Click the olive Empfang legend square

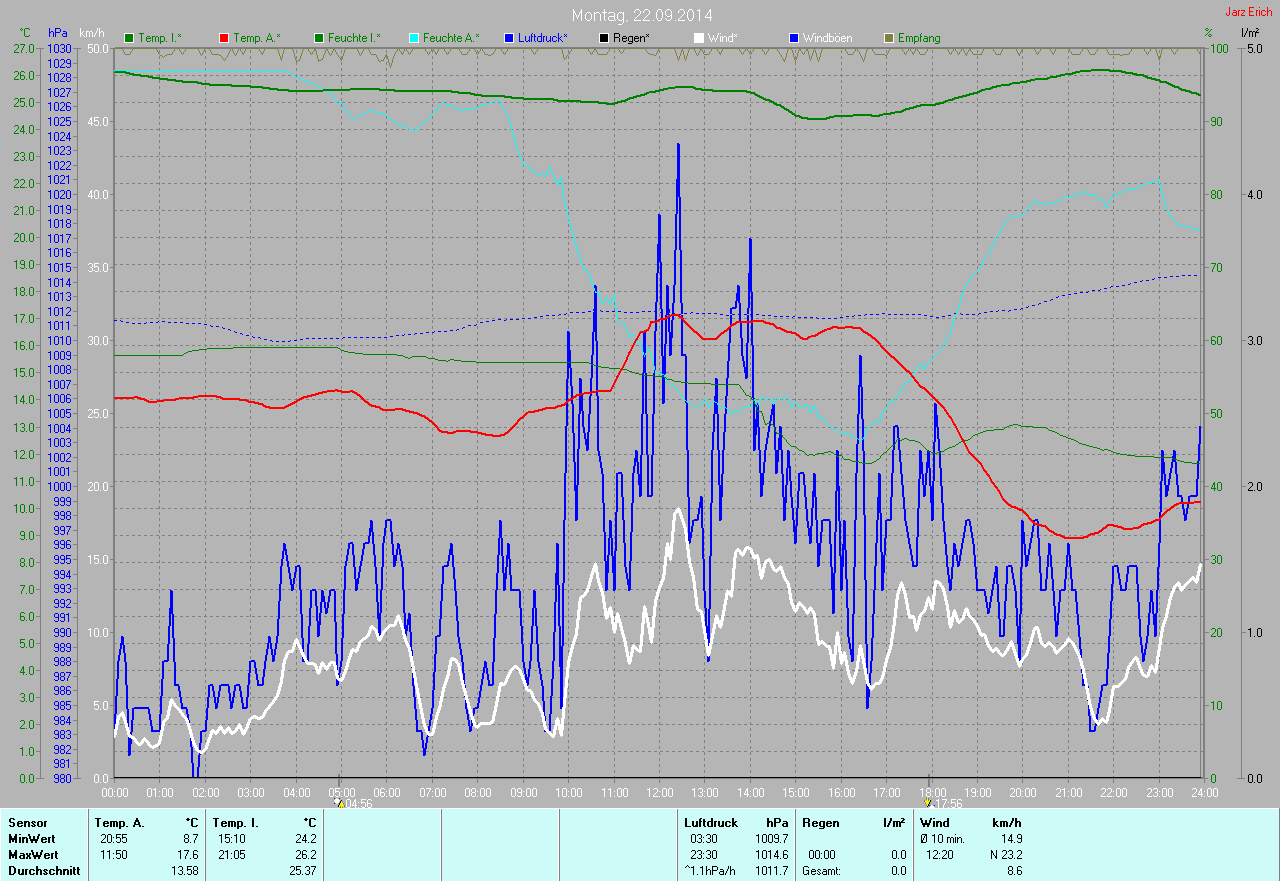click(889, 38)
